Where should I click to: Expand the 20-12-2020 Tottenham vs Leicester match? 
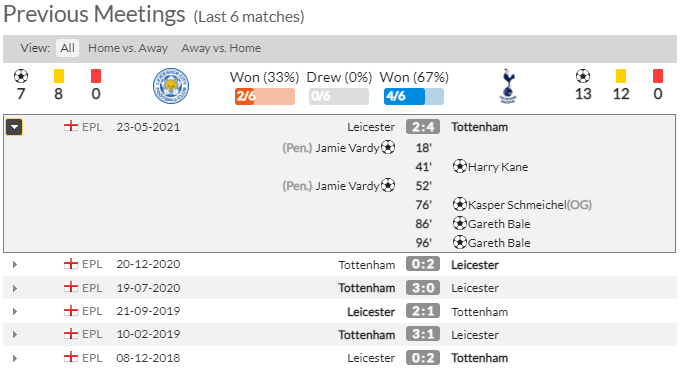[15, 265]
